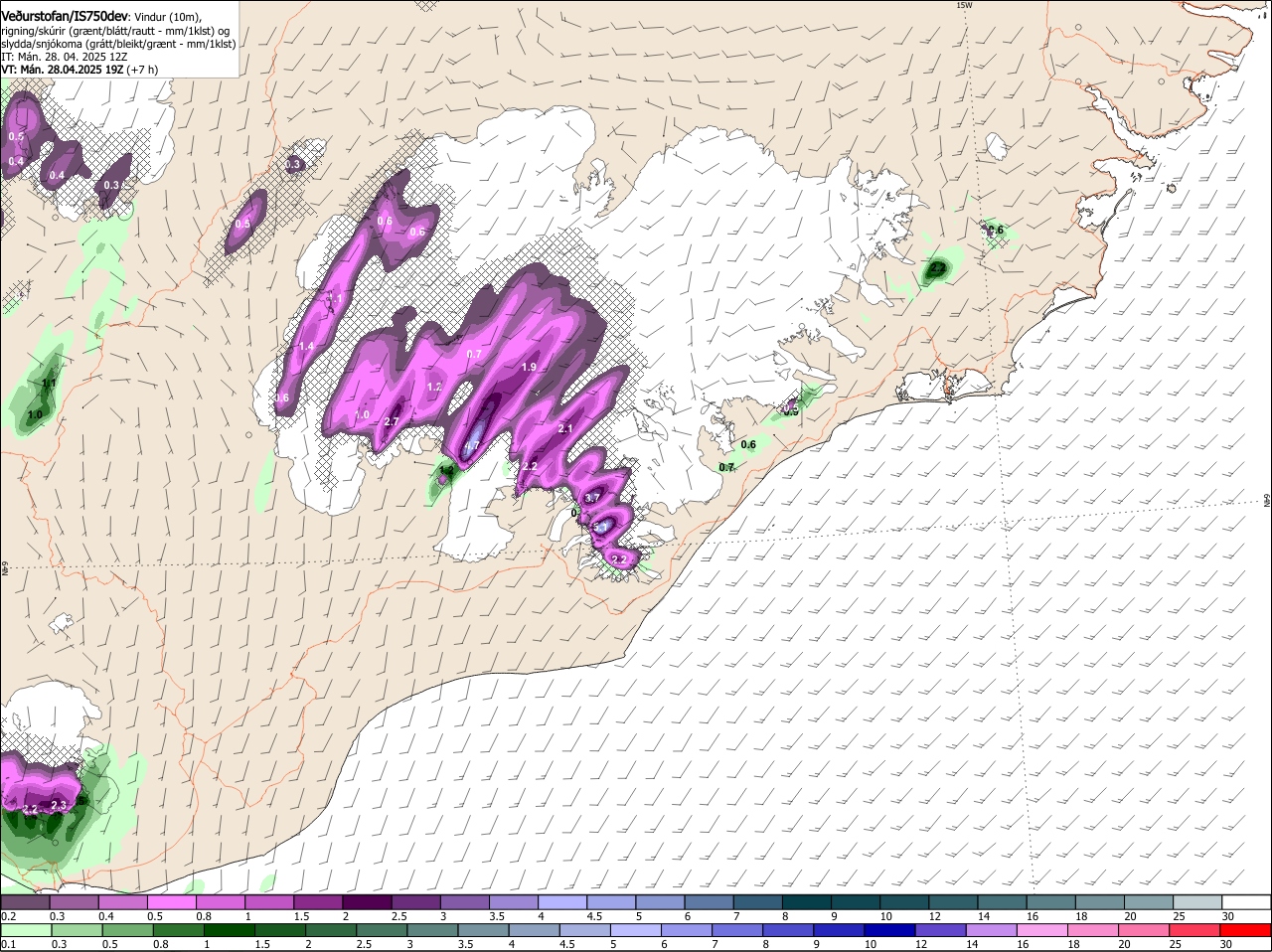
Task: Click the medium blue rain swatch between 7 and 8
Action: point(739,929)
